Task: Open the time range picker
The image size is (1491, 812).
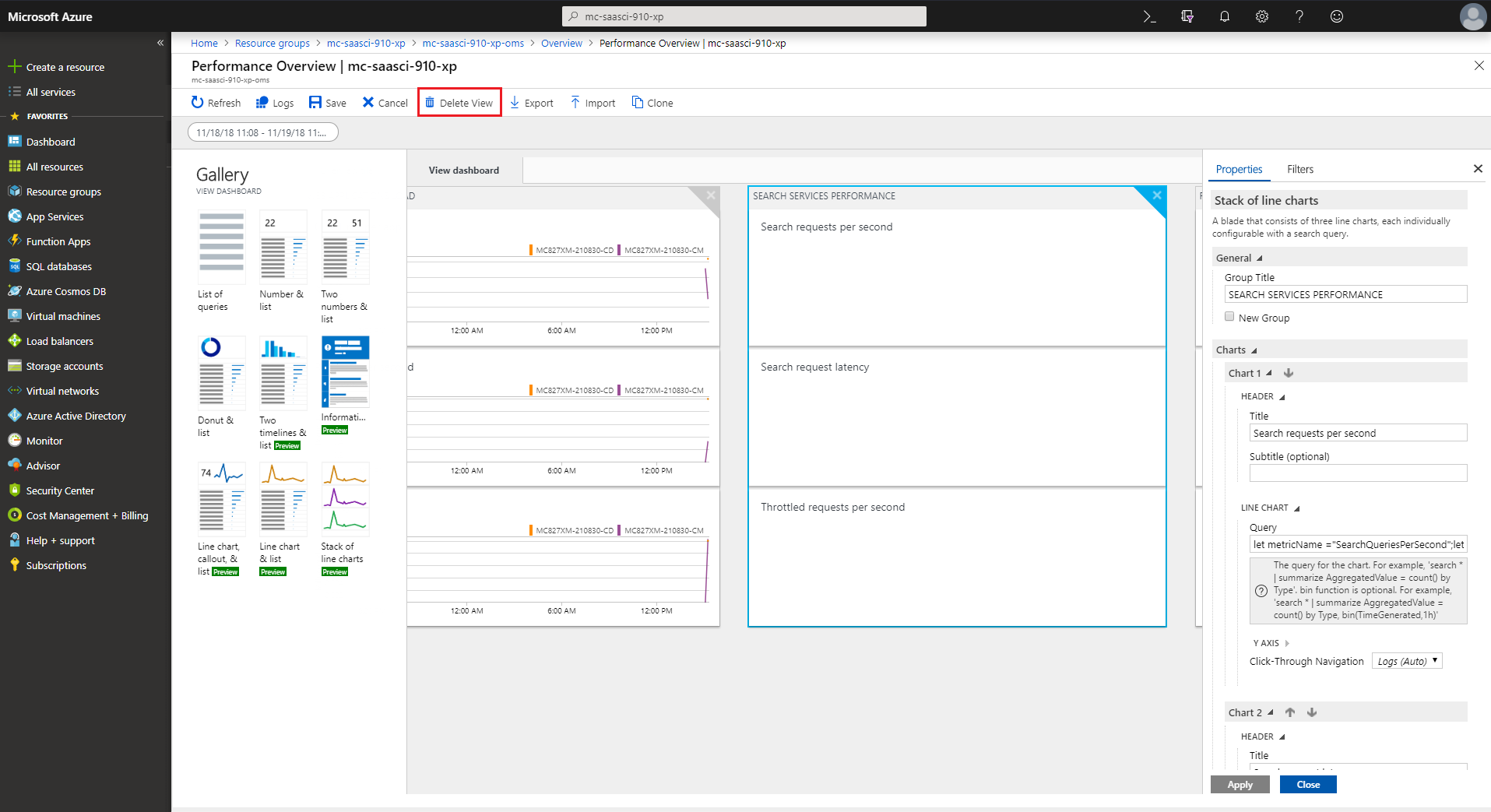Action: point(263,132)
